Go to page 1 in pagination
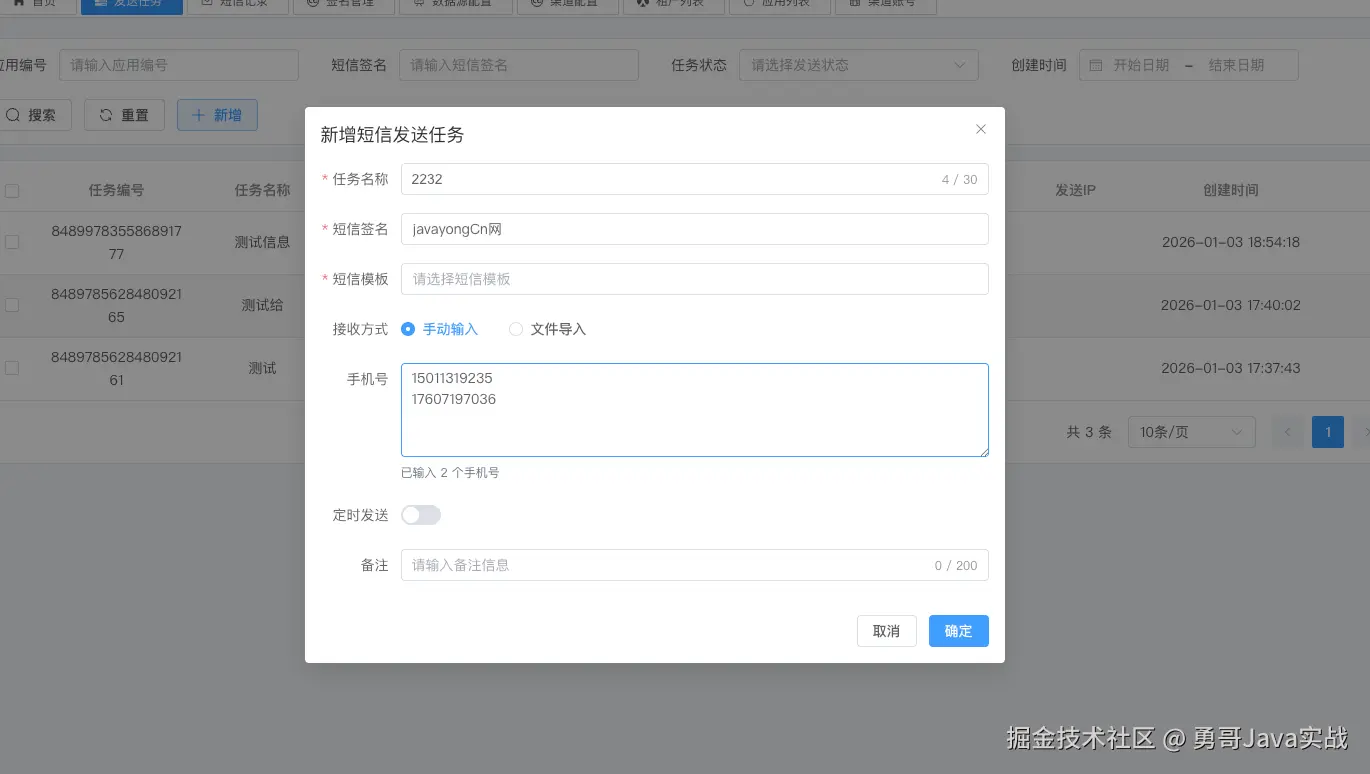 pos(1328,432)
